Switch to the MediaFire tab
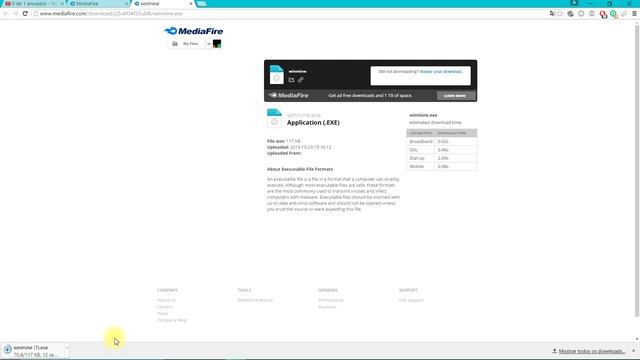Viewport: 640px width, 360px height. click(x=98, y=4)
